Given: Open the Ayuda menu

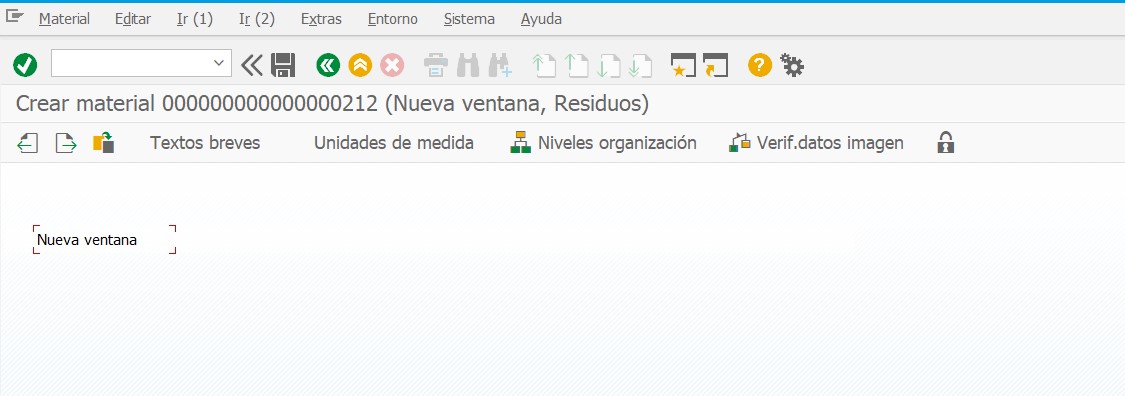Looking at the screenshot, I should 541,19.
